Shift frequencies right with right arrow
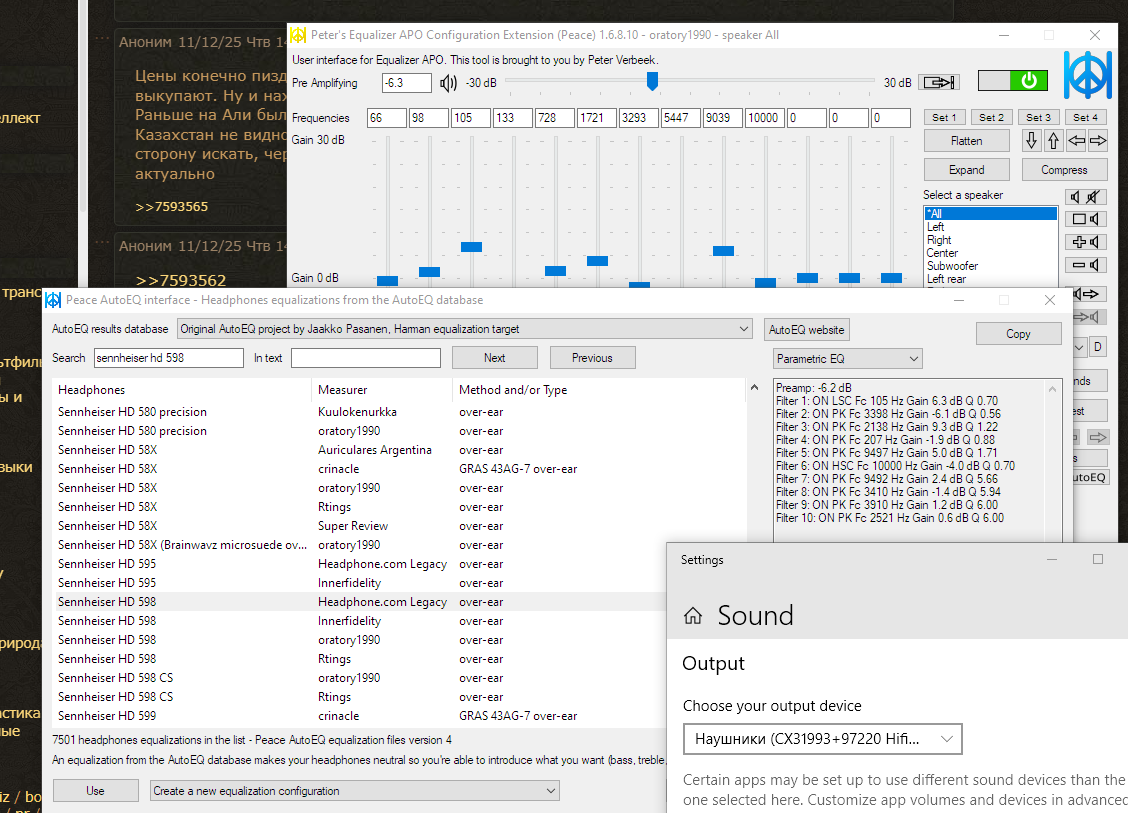Screen dimensions: 1128x813 pyautogui.click(x=1097, y=141)
